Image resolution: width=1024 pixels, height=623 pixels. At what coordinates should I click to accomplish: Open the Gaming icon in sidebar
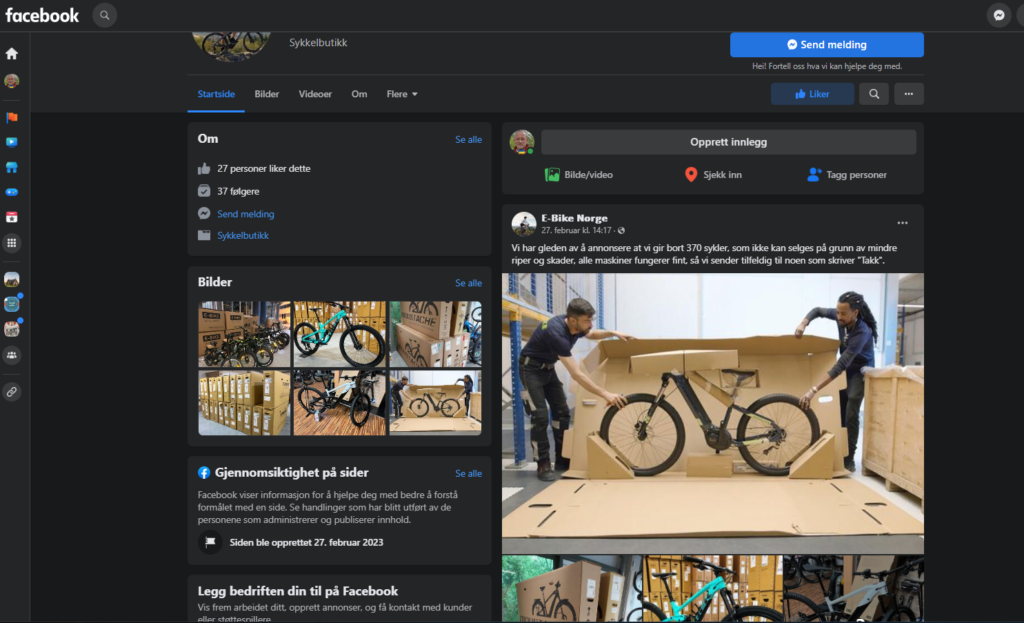point(12,192)
